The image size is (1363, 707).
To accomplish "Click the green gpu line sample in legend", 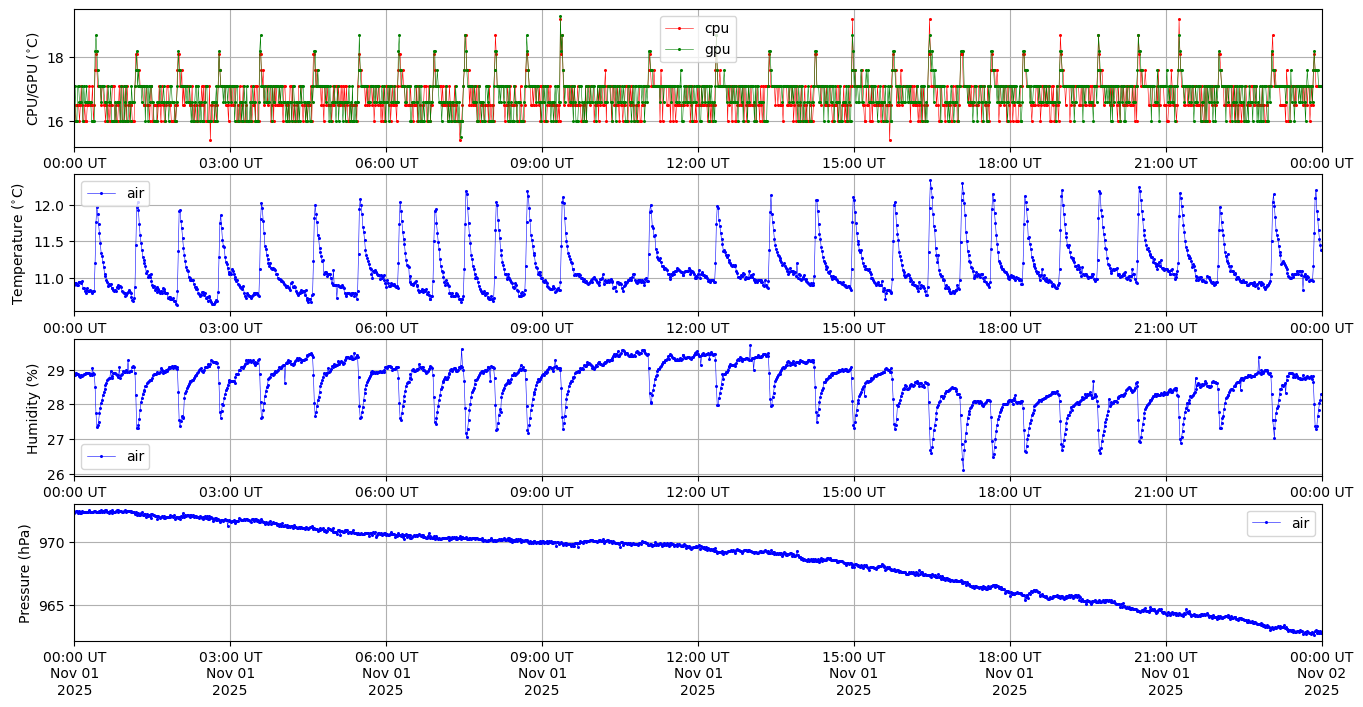I will point(681,48).
